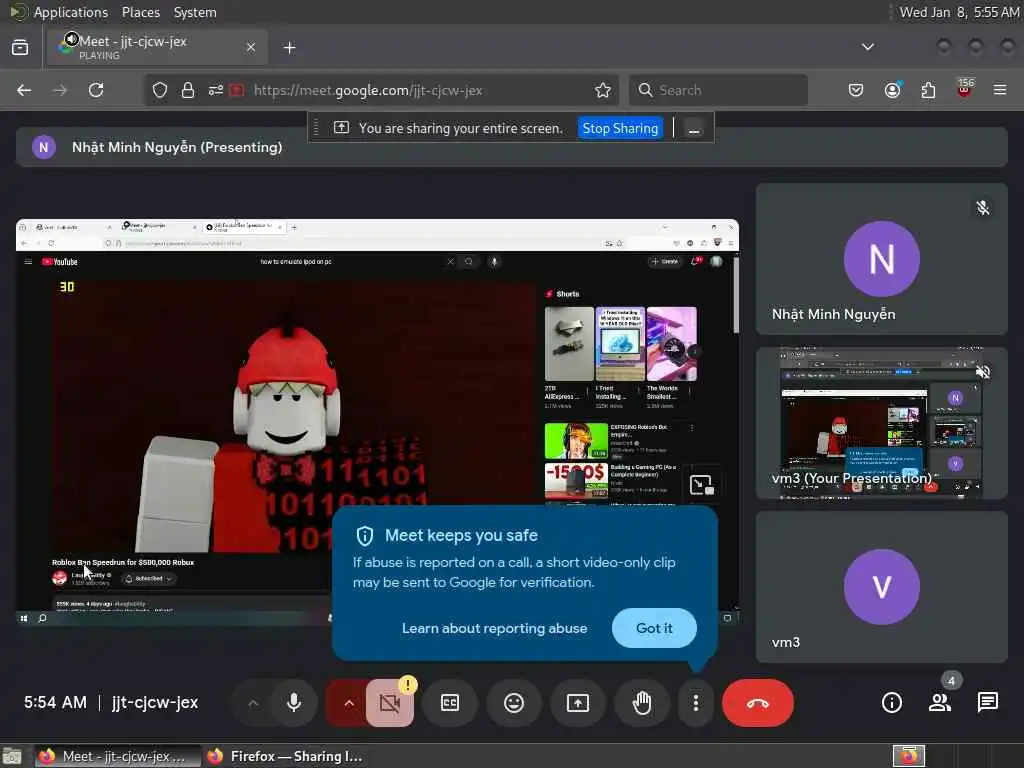Open Firefox account icon
This screenshot has height=768, width=1024.
(x=892, y=90)
